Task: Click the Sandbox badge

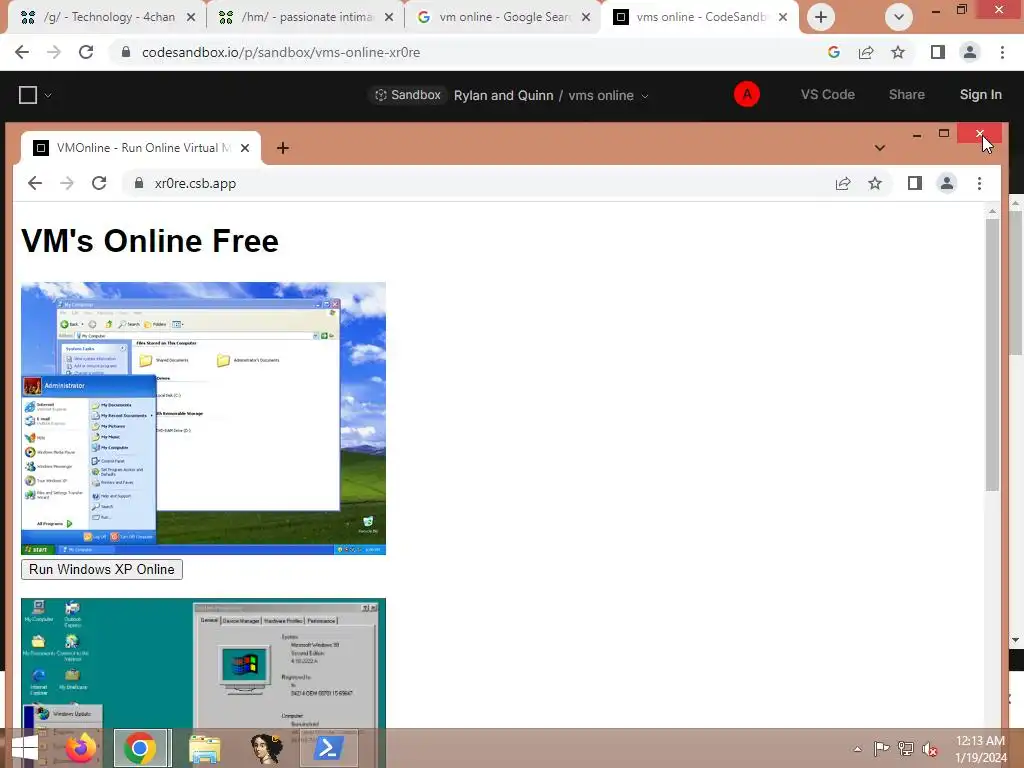Action: tap(408, 95)
